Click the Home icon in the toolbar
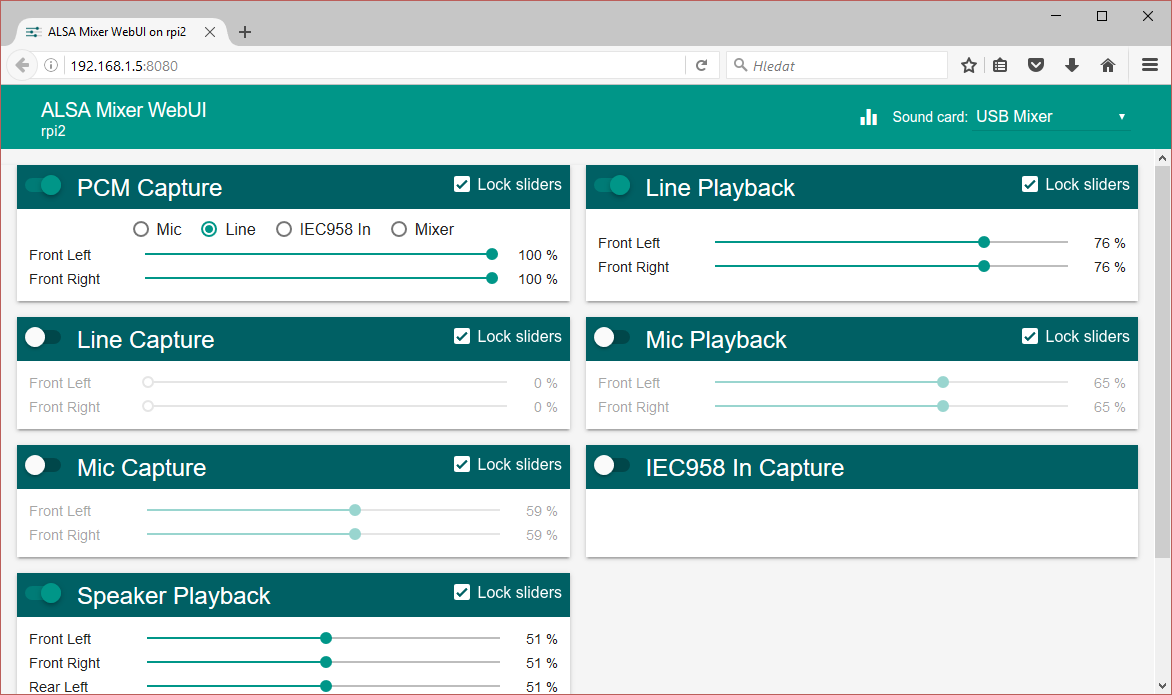The height and width of the screenshot is (695, 1172). click(x=1108, y=65)
